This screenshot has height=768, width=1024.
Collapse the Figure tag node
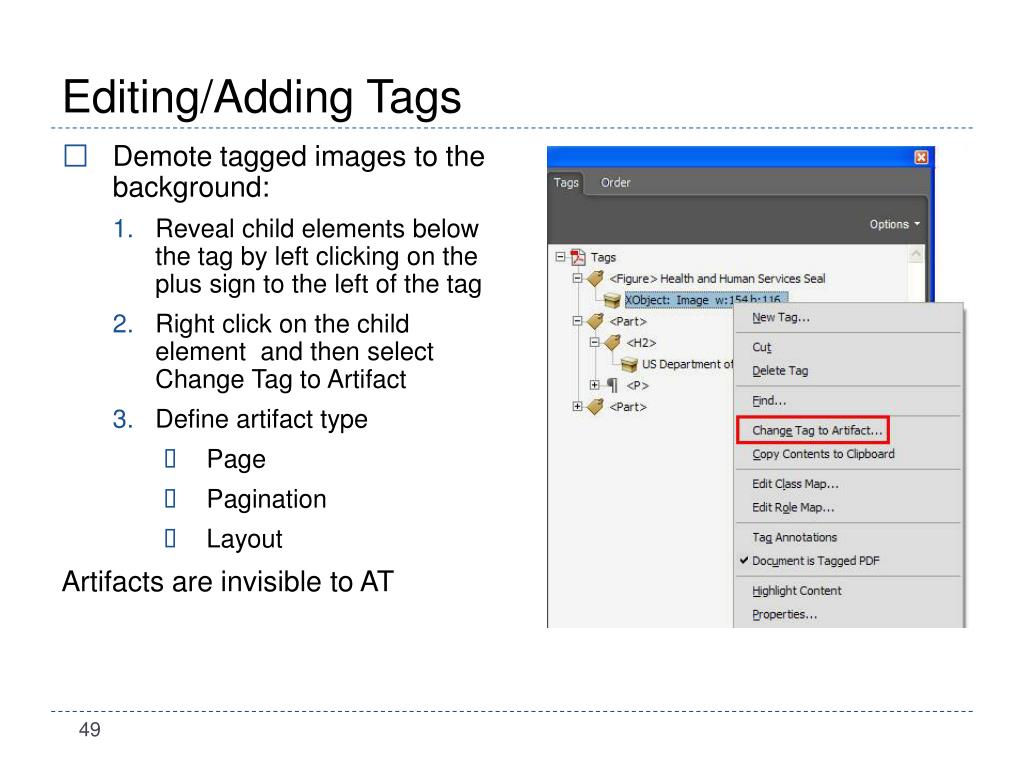577,278
